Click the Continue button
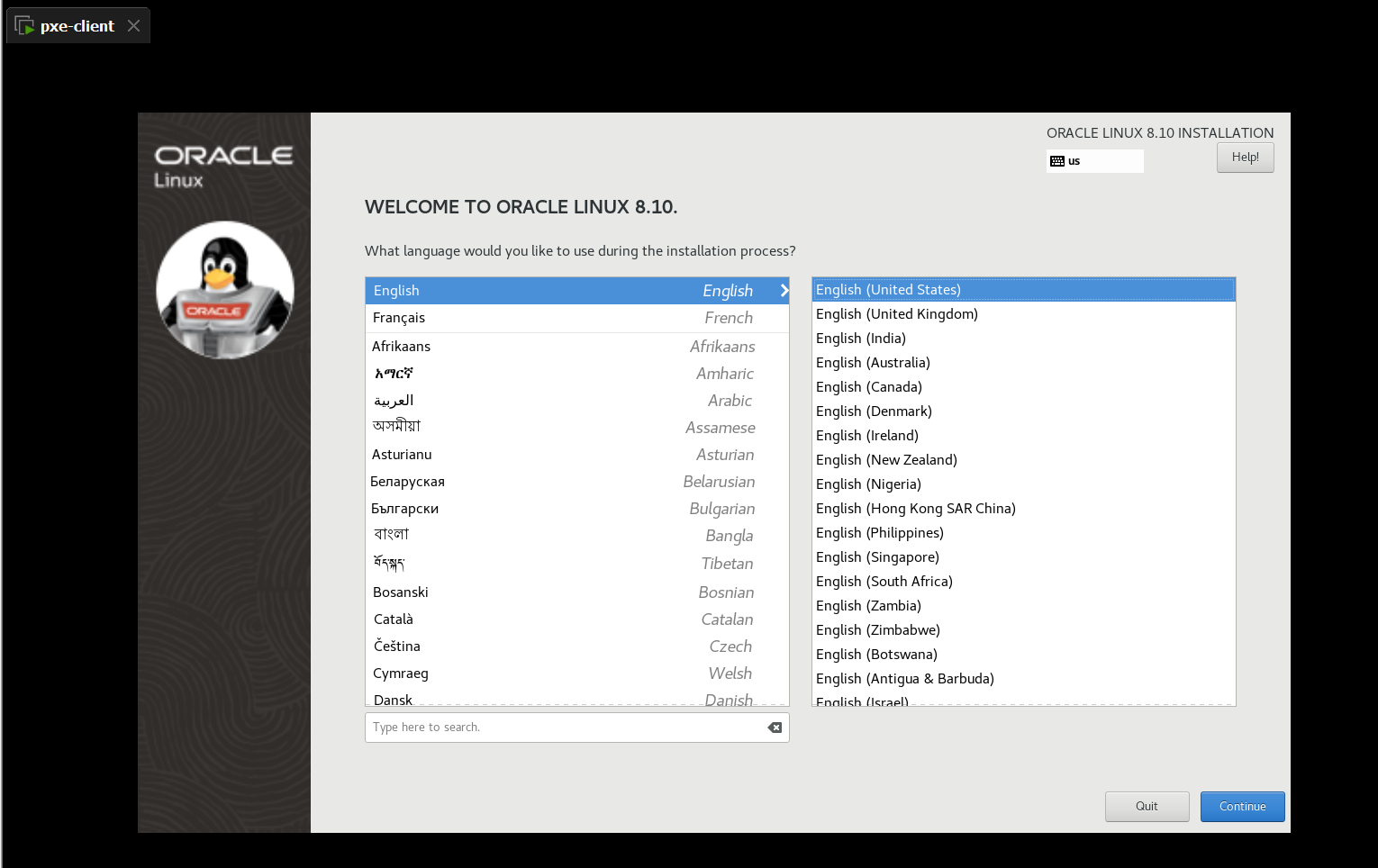Viewport: 1378px width, 868px height. click(x=1243, y=807)
